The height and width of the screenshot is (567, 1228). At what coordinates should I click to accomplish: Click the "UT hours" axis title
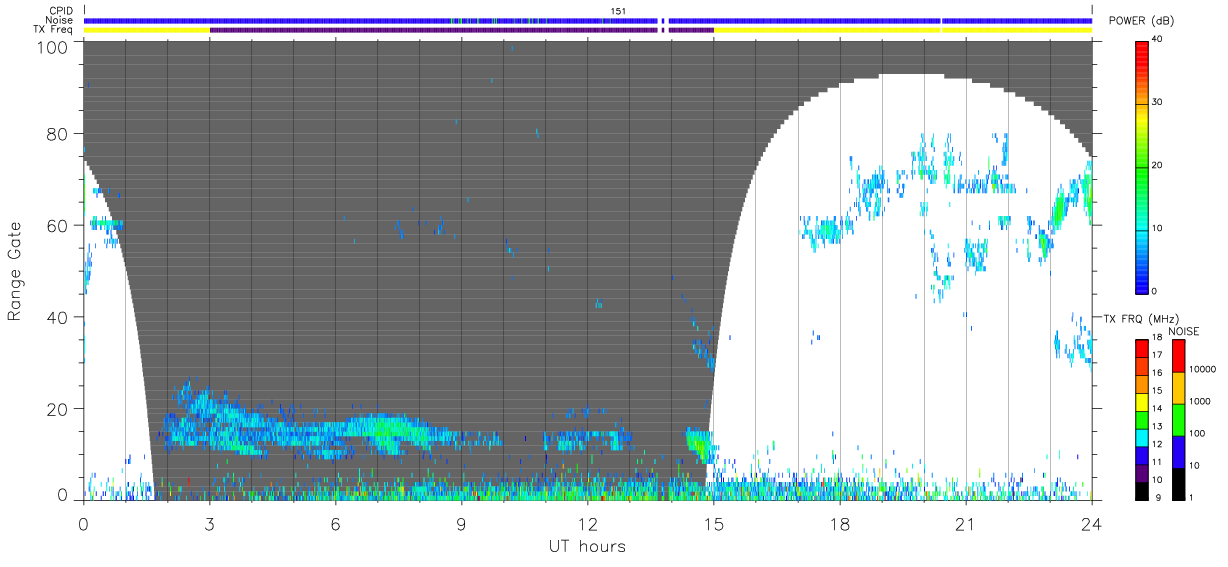click(x=587, y=546)
